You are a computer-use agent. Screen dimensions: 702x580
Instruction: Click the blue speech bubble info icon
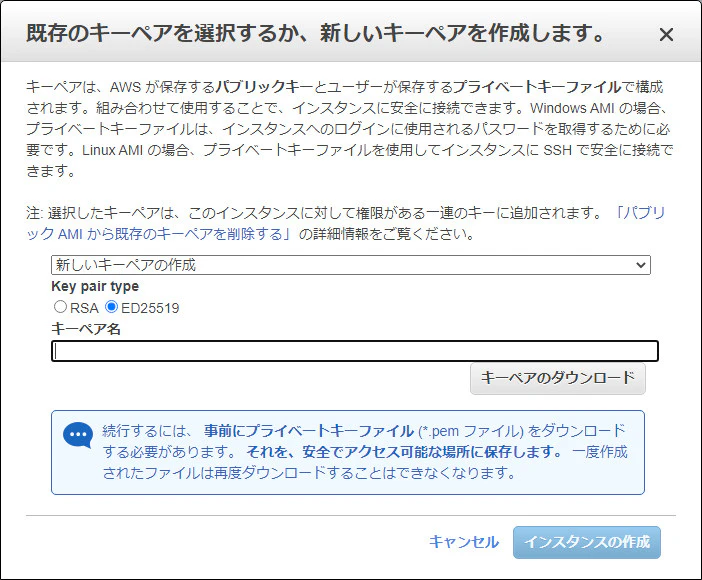[78, 435]
